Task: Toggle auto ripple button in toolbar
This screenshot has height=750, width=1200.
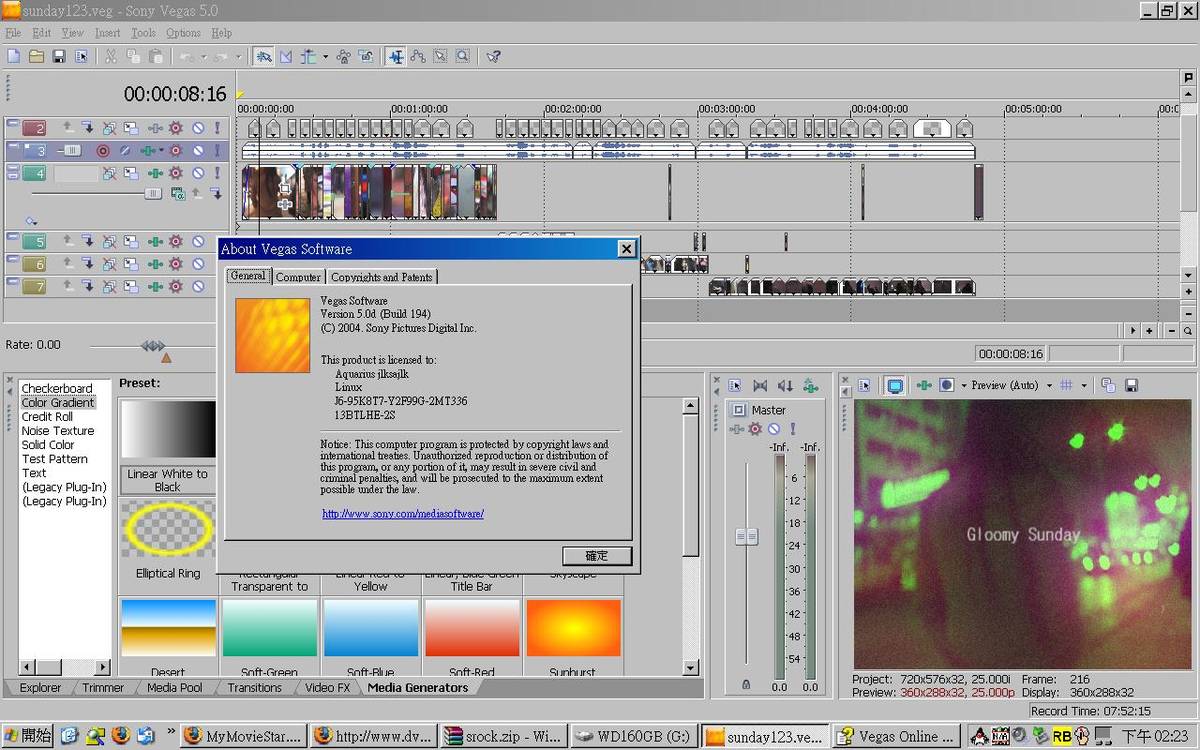Action: click(309, 57)
